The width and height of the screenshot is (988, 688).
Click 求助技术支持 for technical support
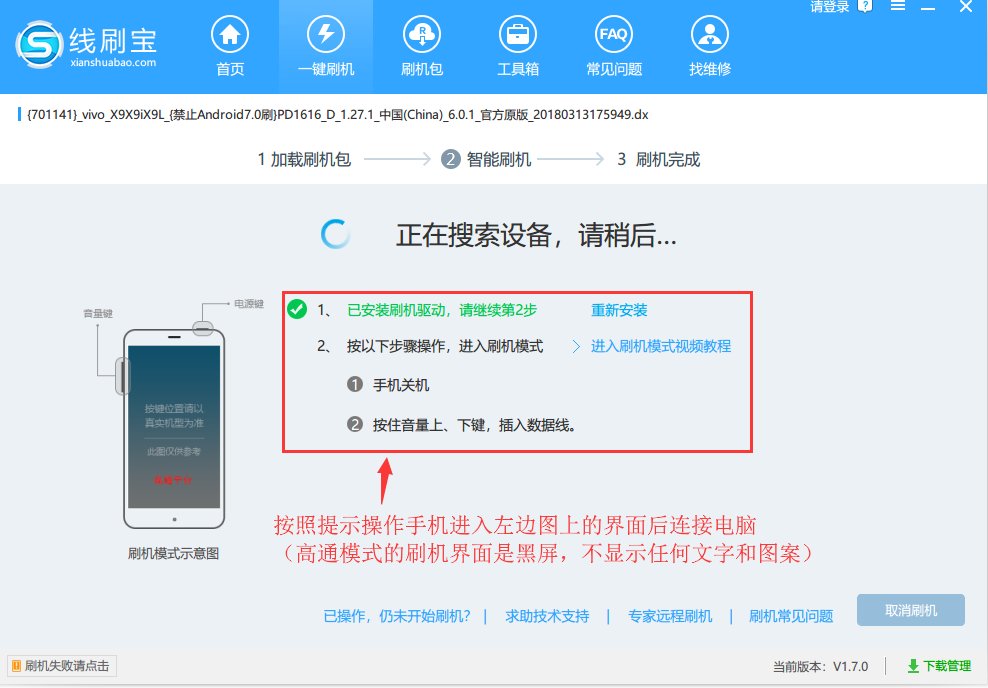coord(547,616)
